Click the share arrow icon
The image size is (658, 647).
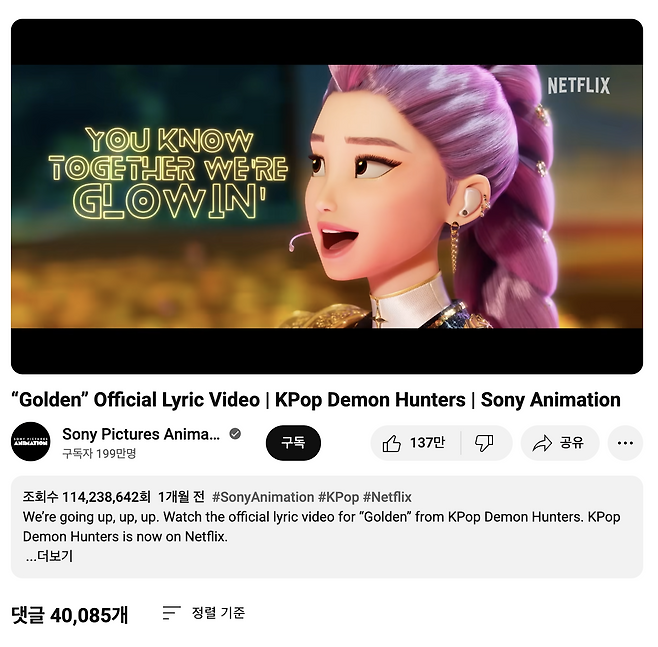(x=542, y=443)
